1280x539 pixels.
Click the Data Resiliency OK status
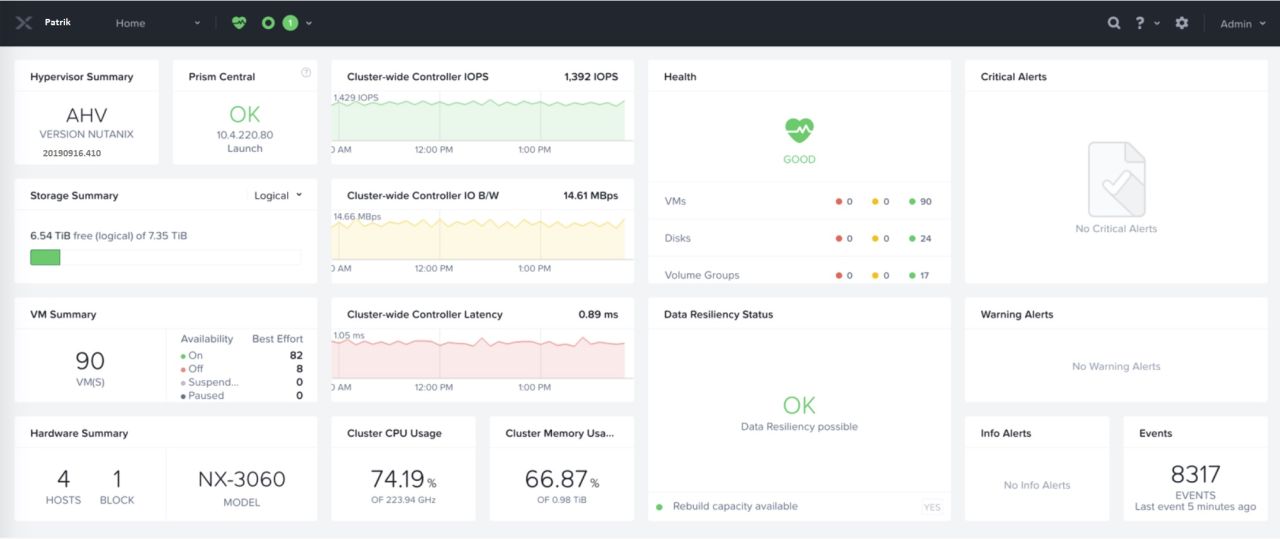799,405
